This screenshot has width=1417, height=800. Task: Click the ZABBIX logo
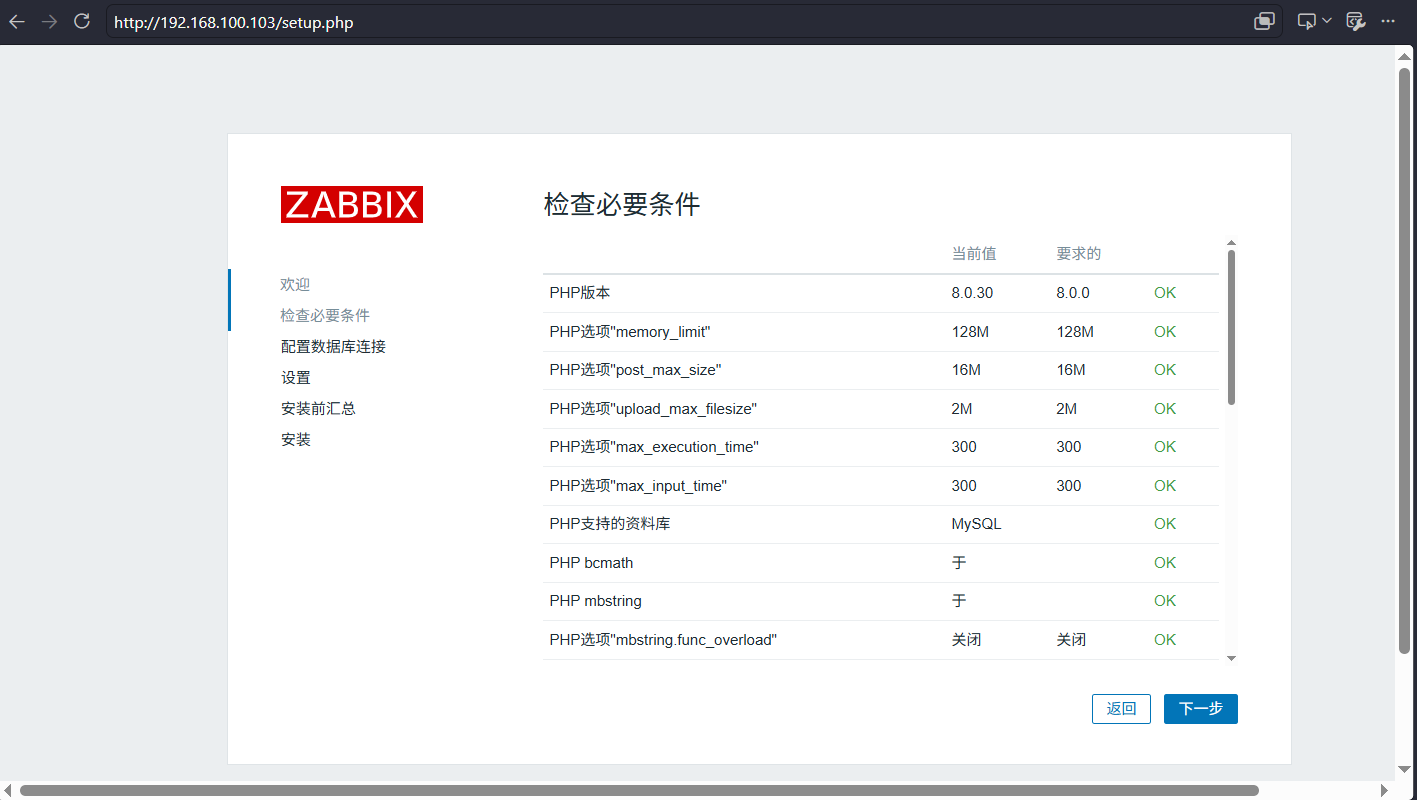pyautogui.click(x=352, y=204)
